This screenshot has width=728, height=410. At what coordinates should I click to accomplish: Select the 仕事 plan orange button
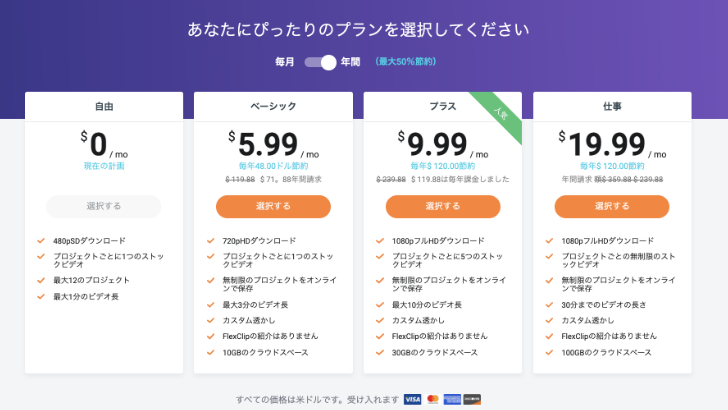tap(612, 206)
